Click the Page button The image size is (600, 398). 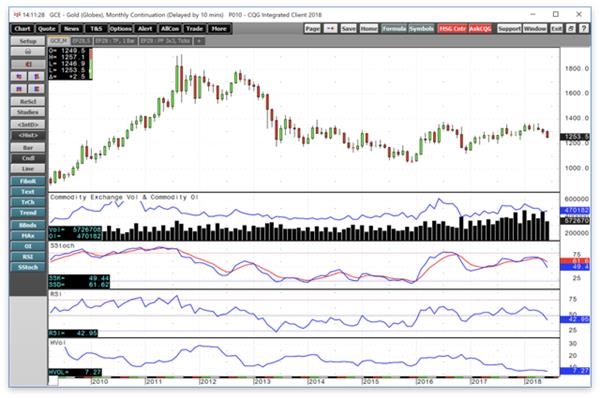[x=312, y=29]
